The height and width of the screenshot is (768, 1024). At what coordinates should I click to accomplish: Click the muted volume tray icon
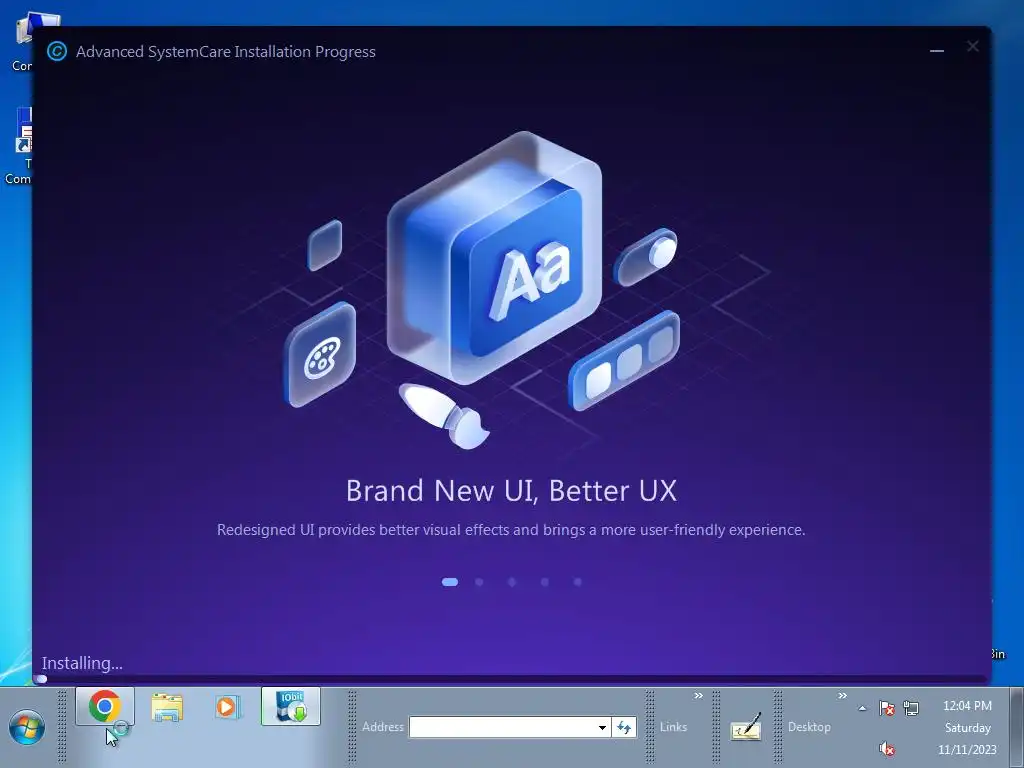887,748
